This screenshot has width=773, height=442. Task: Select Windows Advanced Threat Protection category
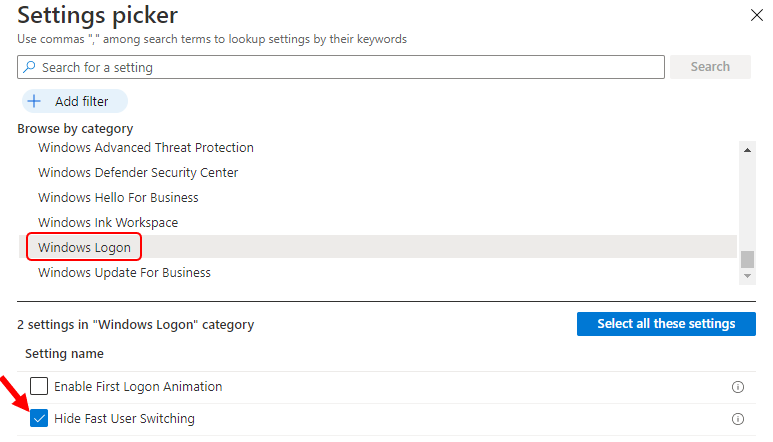146,147
